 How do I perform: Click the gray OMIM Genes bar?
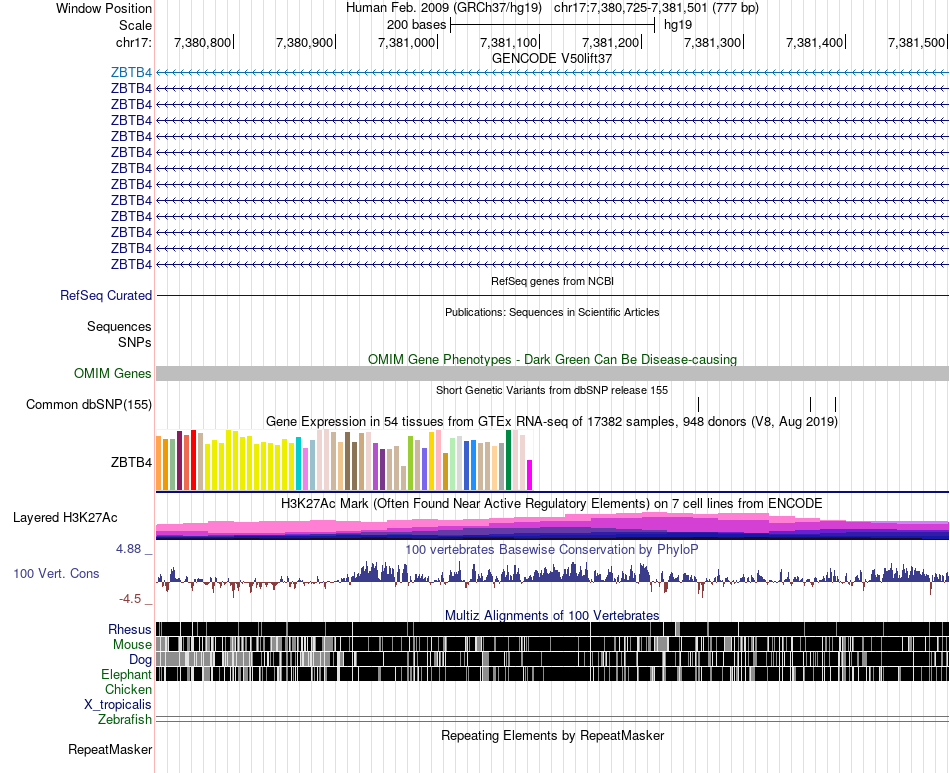tap(553, 373)
